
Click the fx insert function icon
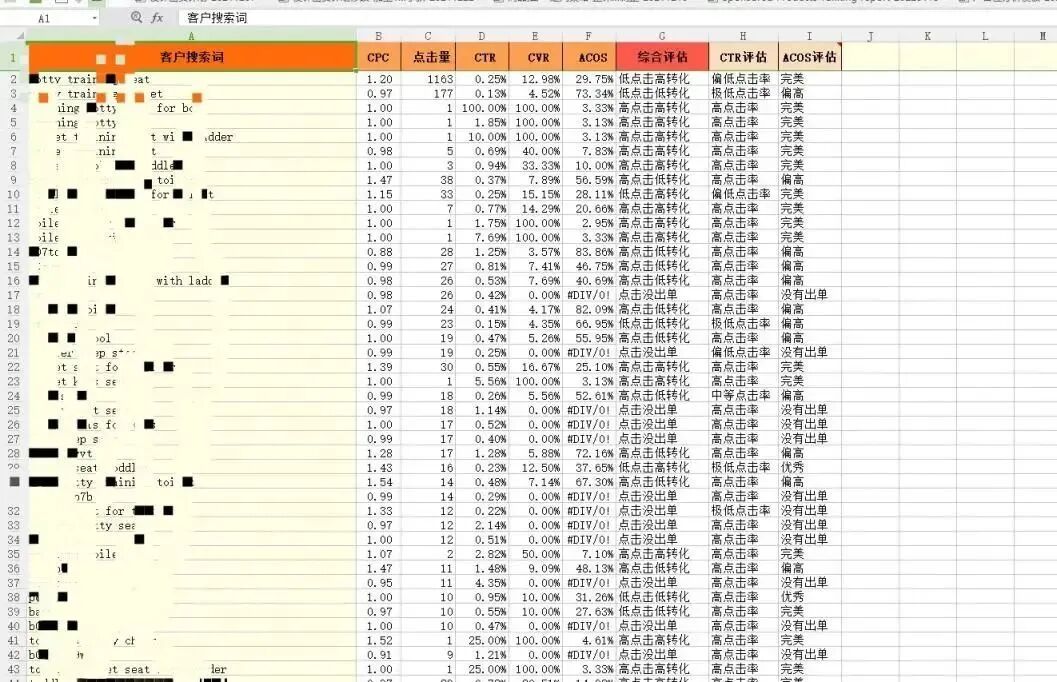tap(157, 18)
